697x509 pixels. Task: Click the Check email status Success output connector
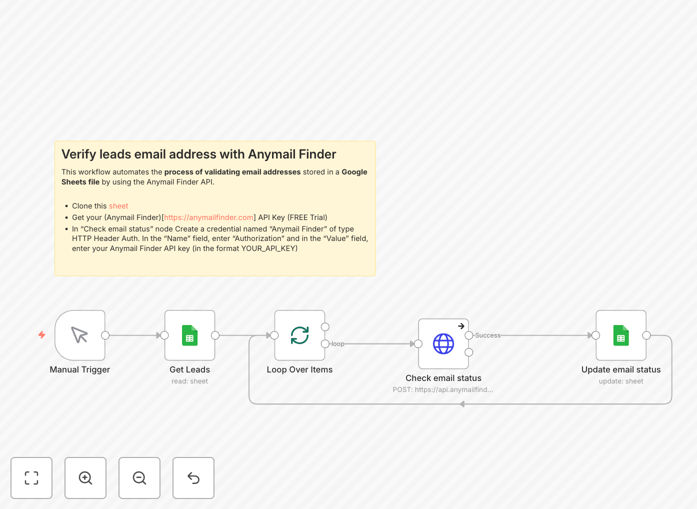coord(469,335)
